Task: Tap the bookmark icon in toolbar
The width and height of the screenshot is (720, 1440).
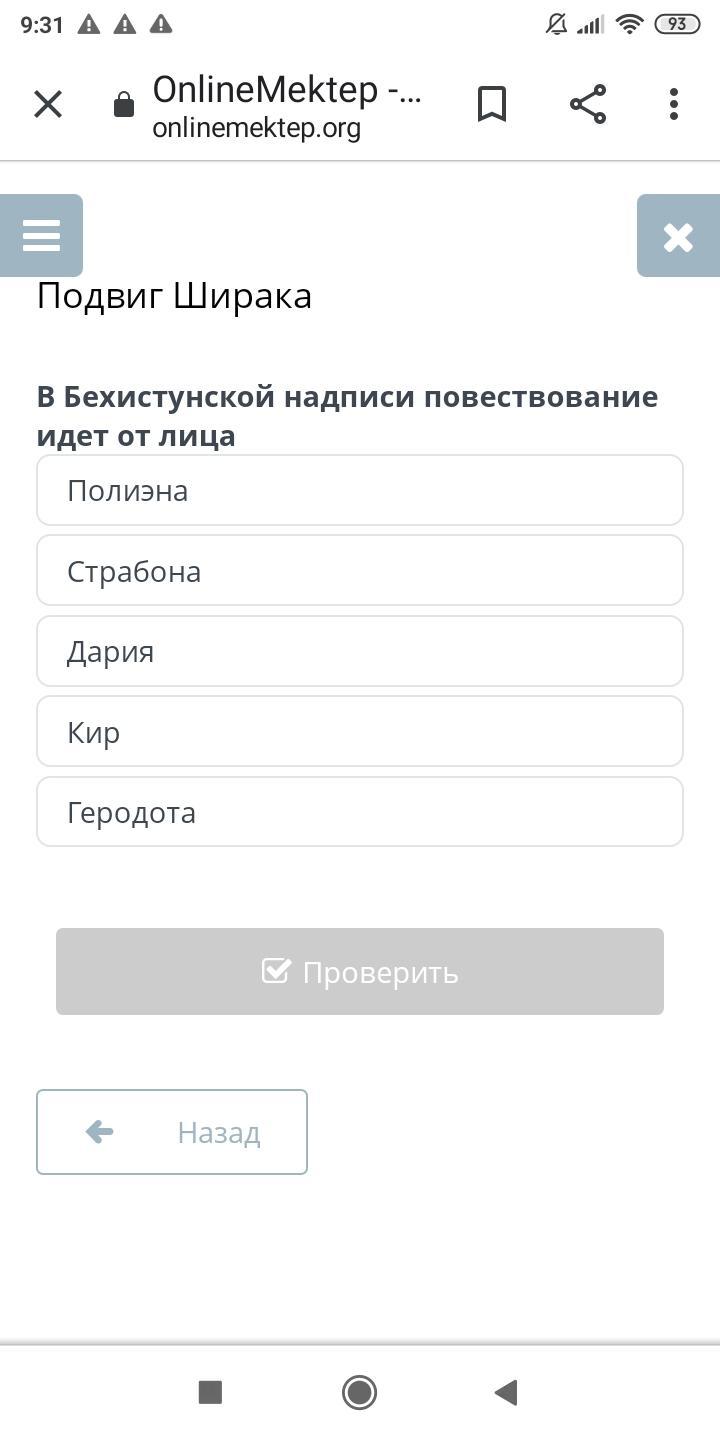Action: [492, 104]
